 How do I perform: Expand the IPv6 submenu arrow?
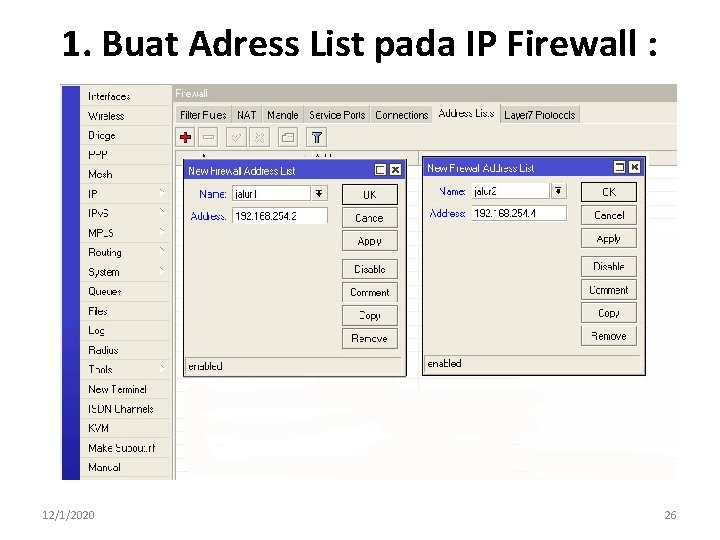point(162,212)
